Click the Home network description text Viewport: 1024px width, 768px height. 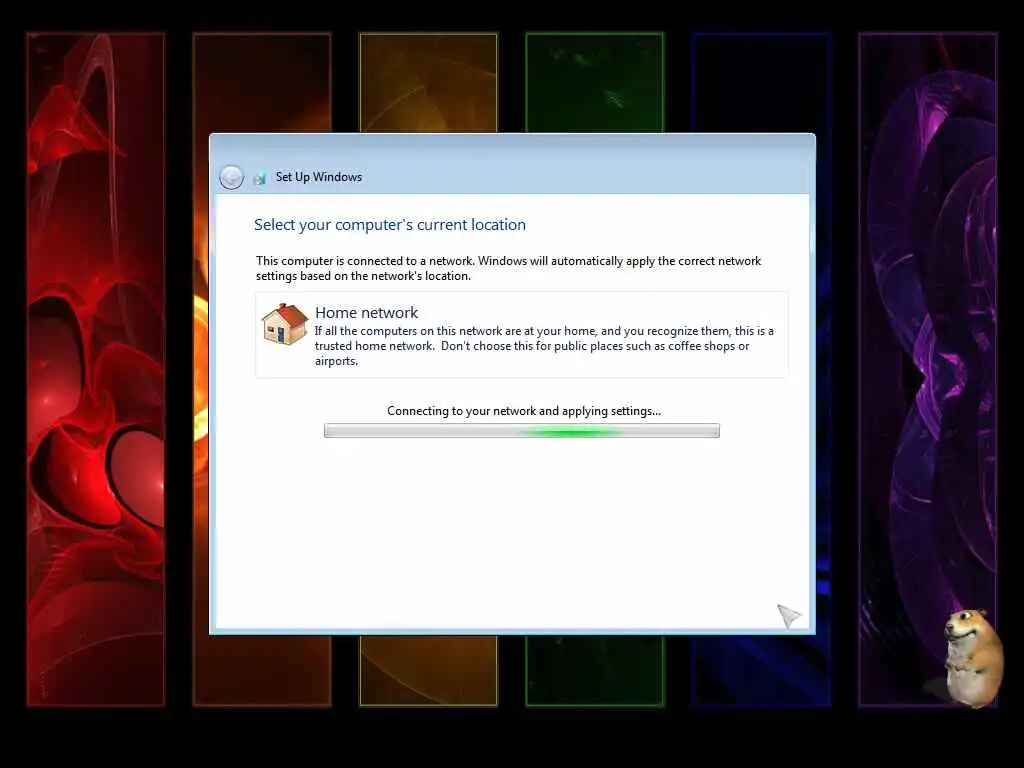544,346
